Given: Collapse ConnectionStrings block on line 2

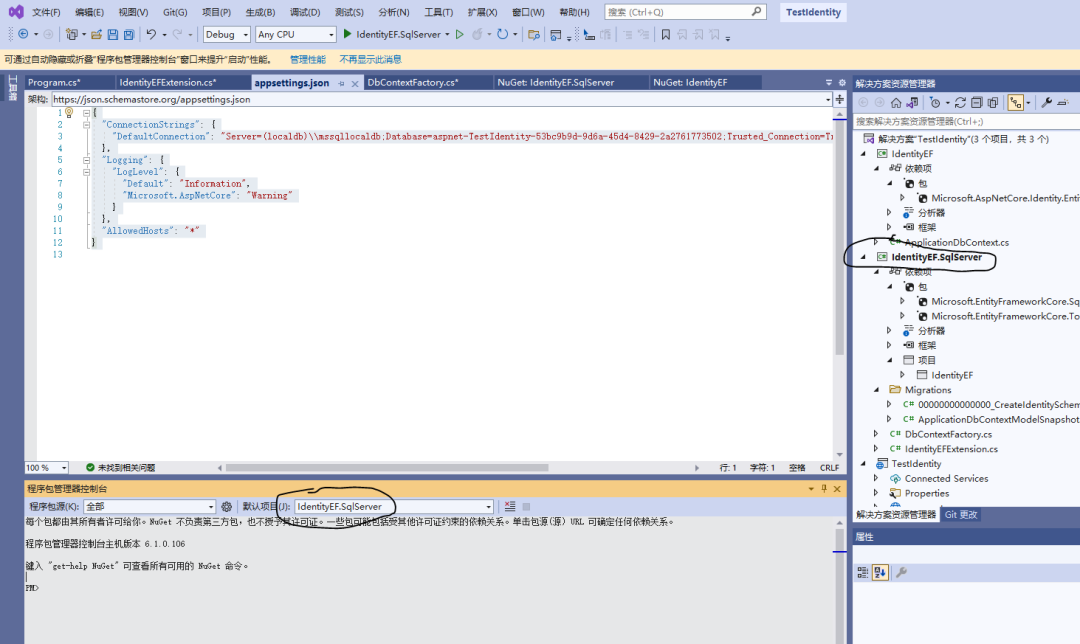Looking at the screenshot, I should coord(86,125).
